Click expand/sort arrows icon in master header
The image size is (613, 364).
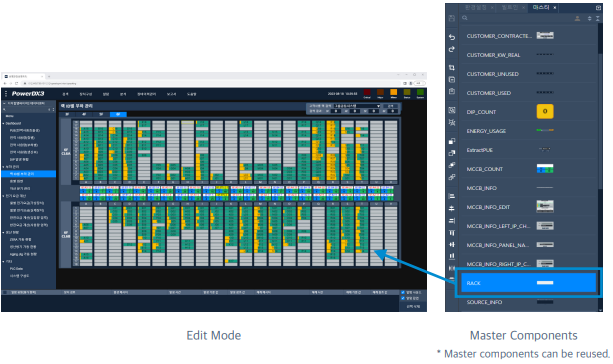[x=590, y=18]
